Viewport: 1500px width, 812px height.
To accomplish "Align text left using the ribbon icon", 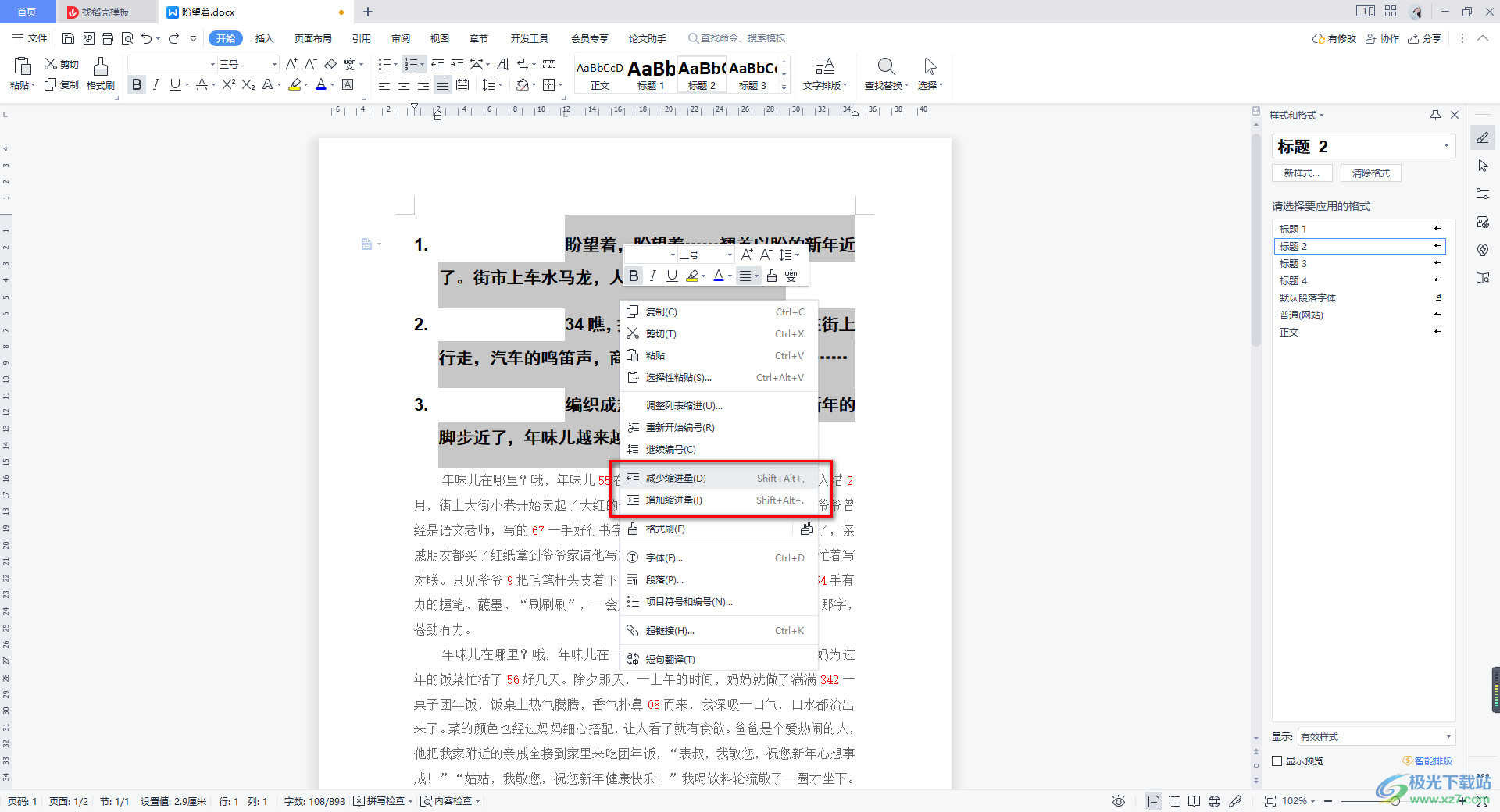I will click(384, 84).
